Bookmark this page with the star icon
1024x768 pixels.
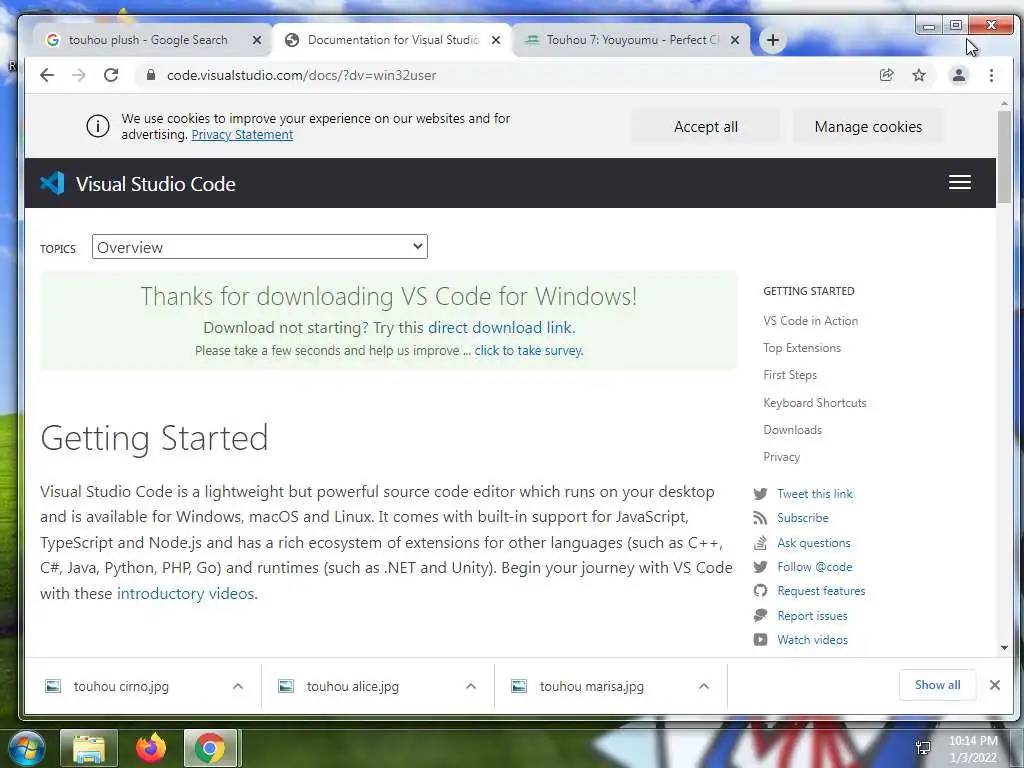coord(919,75)
